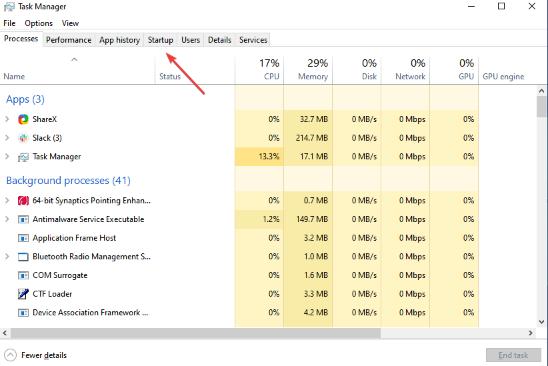
Task: Sort by the Name column header
Action: (x=78, y=70)
